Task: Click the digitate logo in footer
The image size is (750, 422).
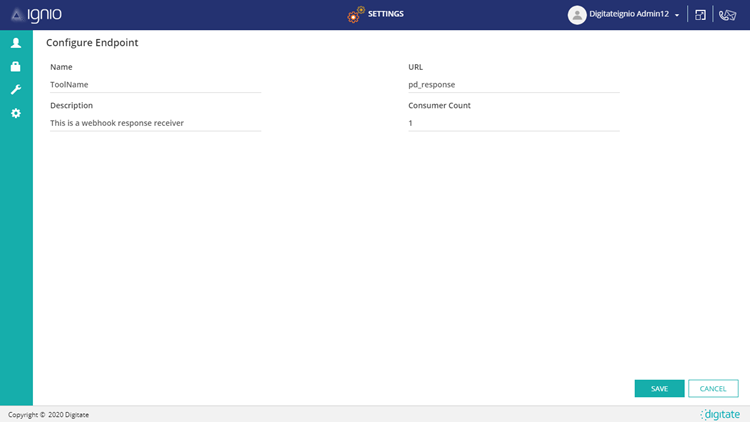Action: coord(720,414)
